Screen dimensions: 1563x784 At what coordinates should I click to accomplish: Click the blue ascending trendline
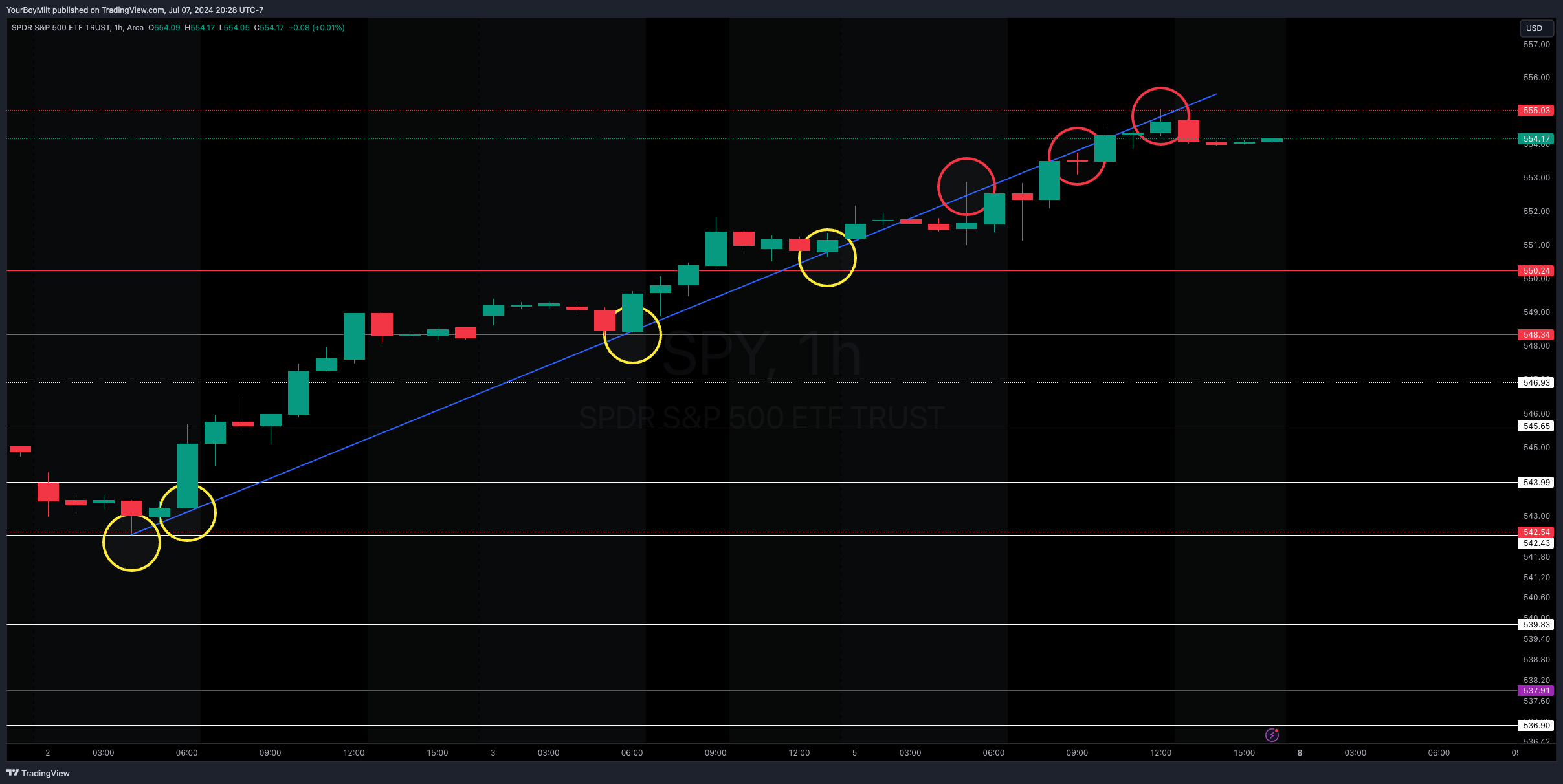tap(453, 404)
